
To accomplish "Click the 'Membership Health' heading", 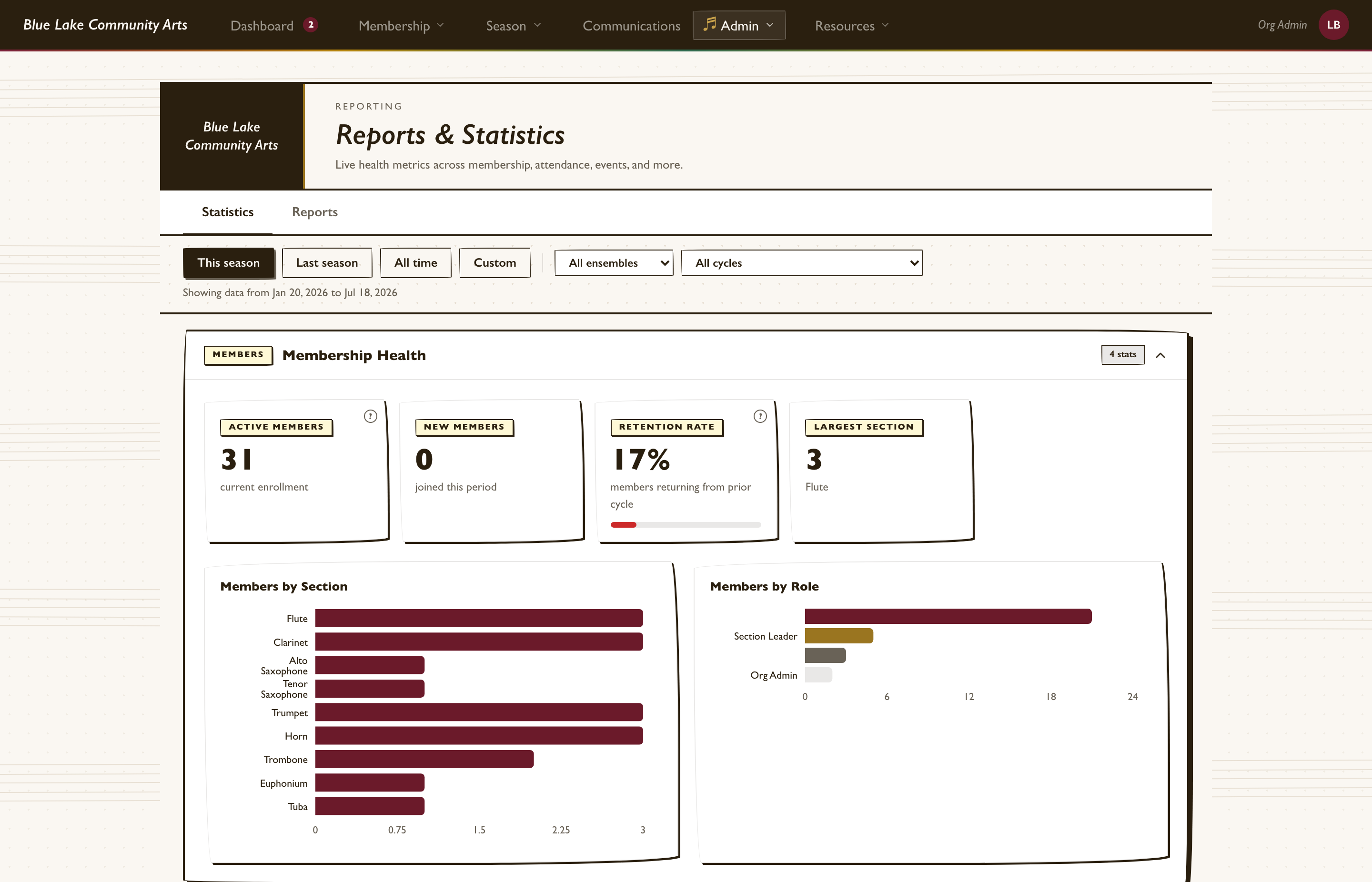I will (x=354, y=356).
